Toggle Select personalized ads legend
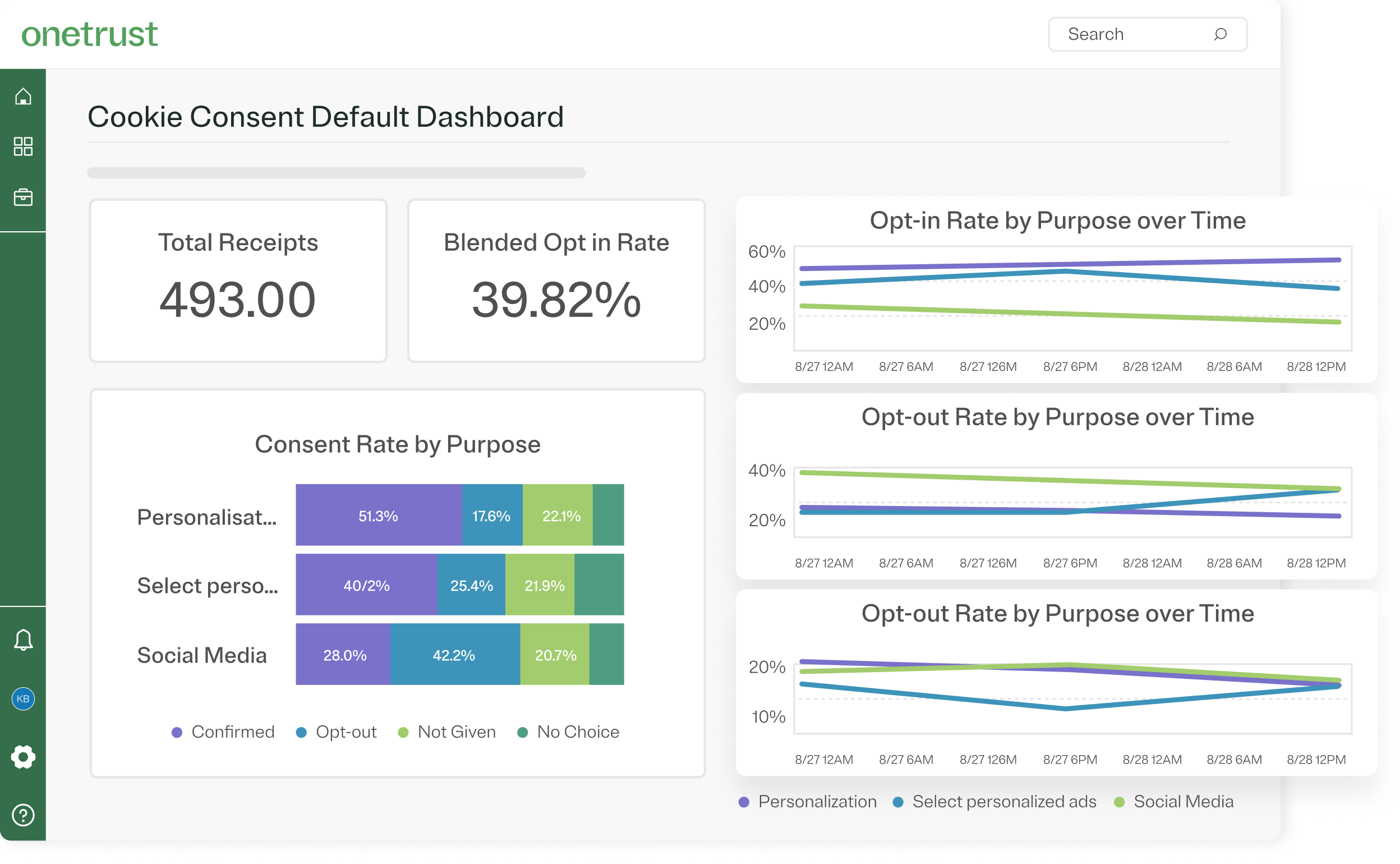This screenshot has height=864, width=1400. tap(995, 802)
